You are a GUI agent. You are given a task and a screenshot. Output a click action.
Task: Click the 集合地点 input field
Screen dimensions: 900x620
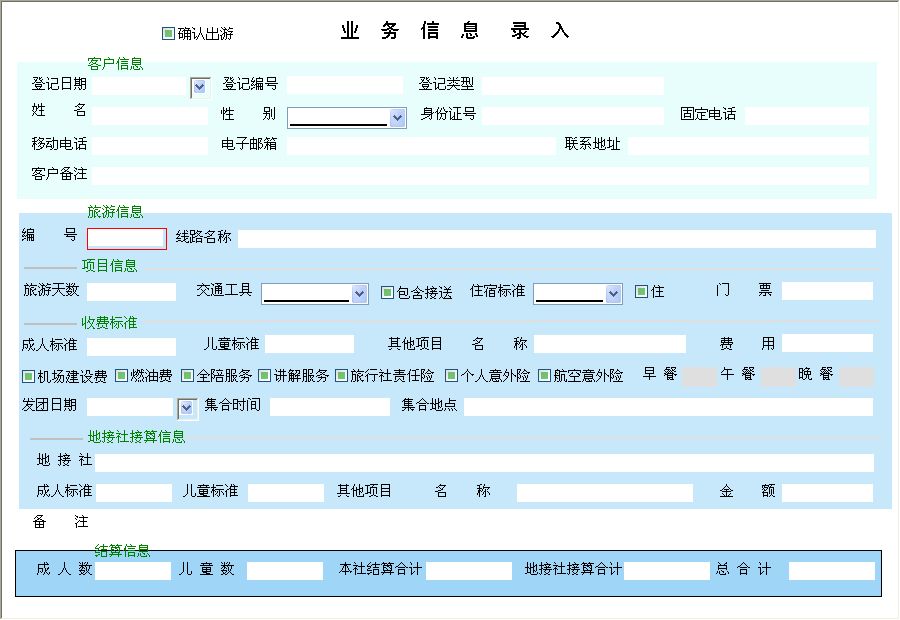(x=669, y=407)
